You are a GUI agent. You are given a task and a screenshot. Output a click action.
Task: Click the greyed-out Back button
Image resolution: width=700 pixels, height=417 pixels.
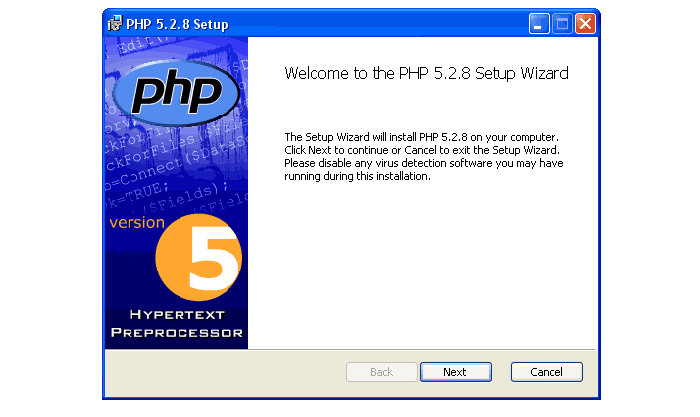click(381, 372)
